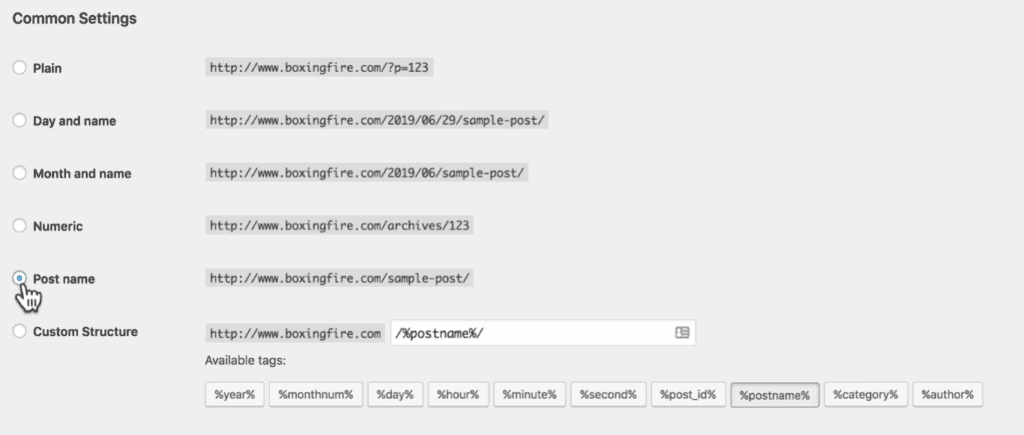Insert the %category% tag
1024x435 pixels.
(x=865, y=395)
